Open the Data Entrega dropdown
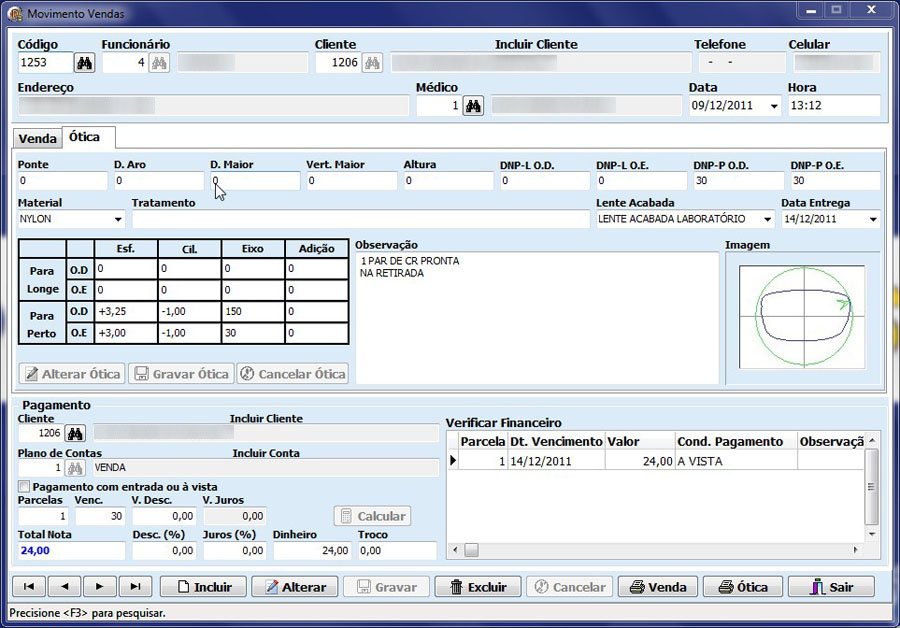The width and height of the screenshot is (900, 628). pyautogui.click(x=873, y=219)
